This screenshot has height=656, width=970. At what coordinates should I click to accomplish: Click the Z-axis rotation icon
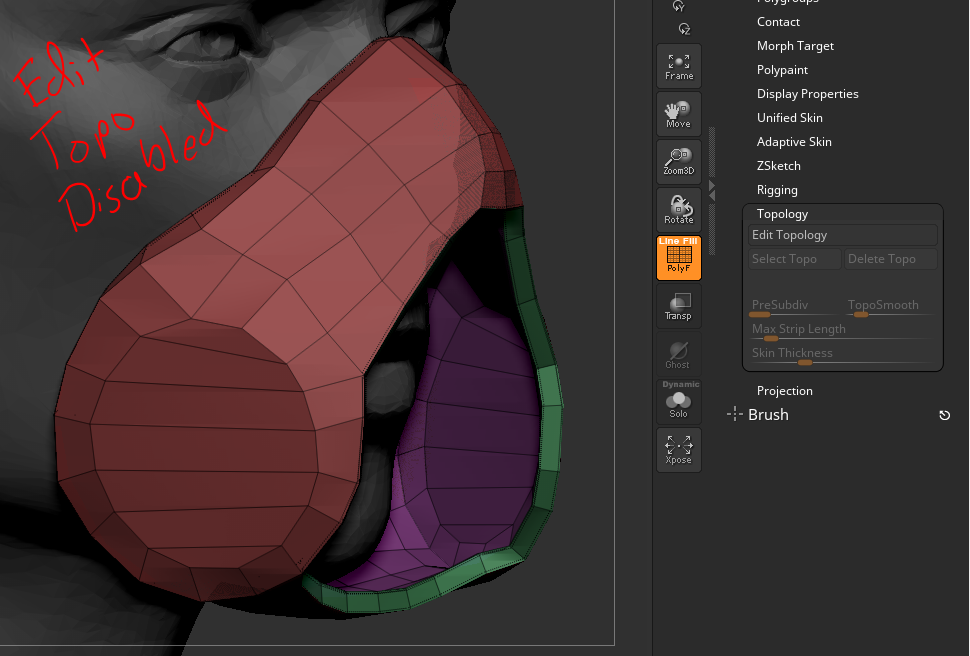(x=684, y=29)
